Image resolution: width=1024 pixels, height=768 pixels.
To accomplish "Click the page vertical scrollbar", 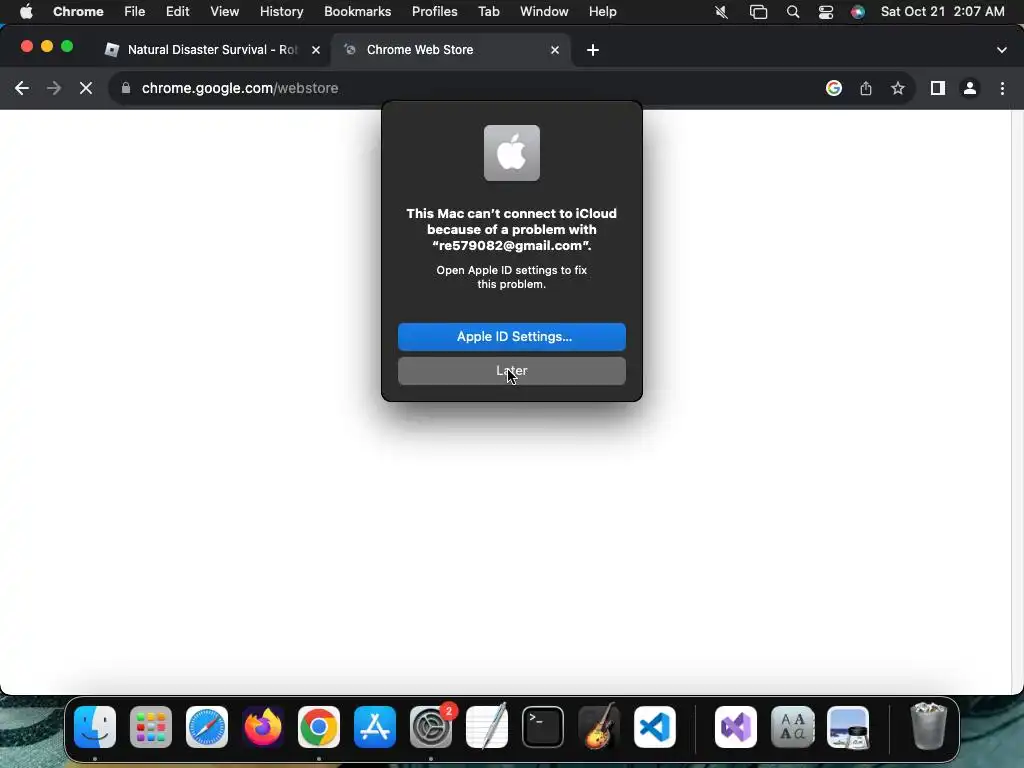I will point(1017,402).
